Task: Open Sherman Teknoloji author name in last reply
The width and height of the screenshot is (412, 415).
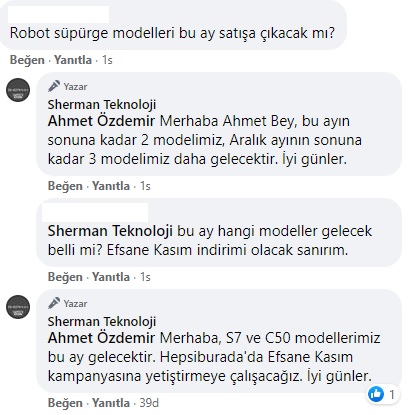Action: tap(102, 322)
